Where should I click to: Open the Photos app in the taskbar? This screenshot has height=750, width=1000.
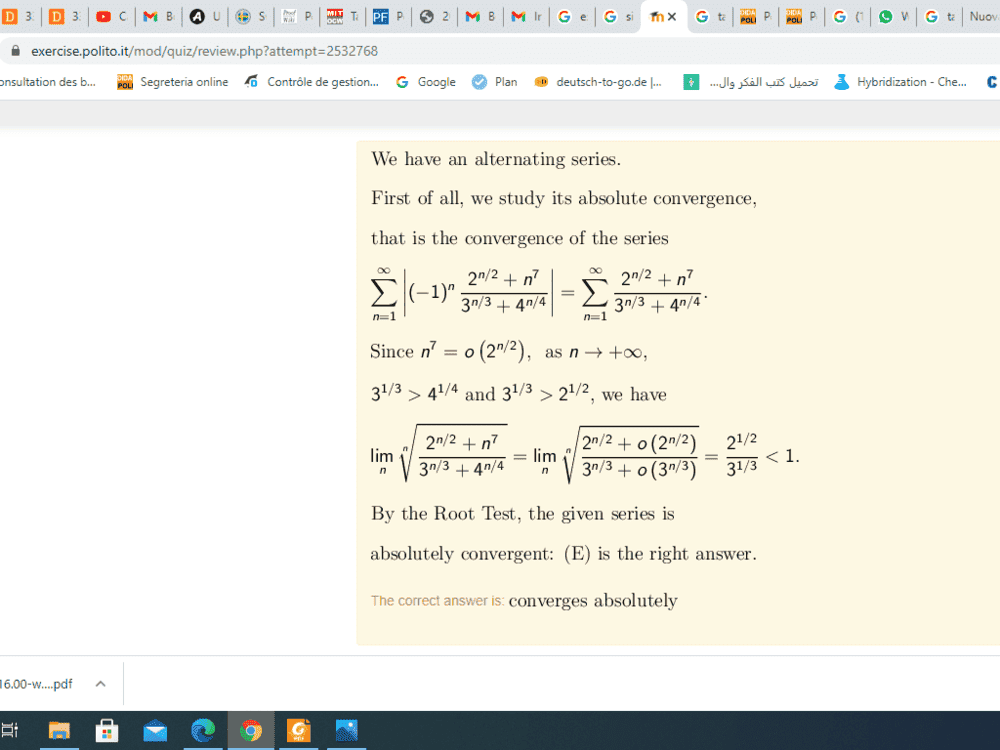(347, 731)
